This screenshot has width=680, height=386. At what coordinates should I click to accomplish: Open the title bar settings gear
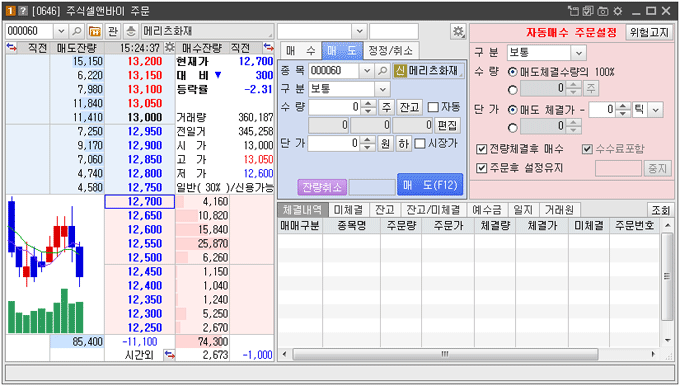click(618, 11)
